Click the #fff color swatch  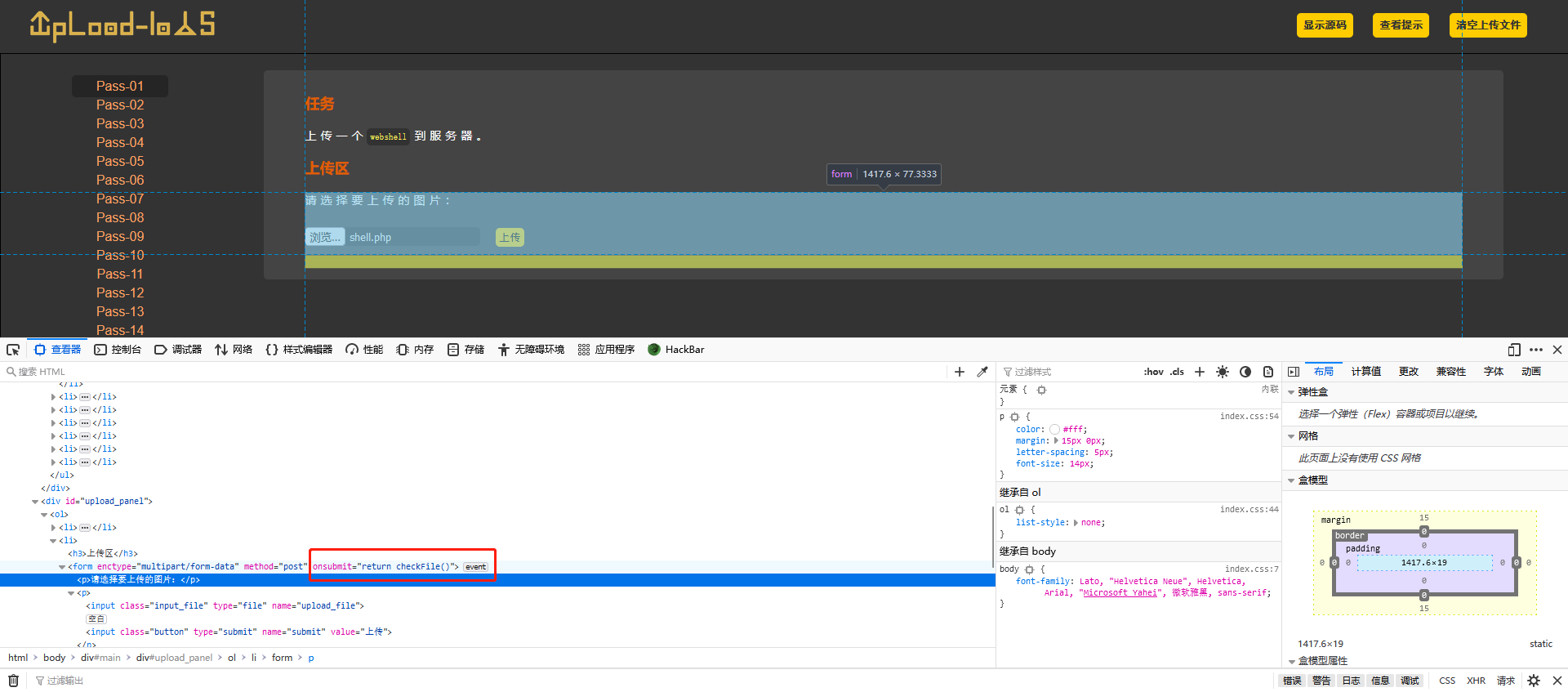[x=1054, y=430]
